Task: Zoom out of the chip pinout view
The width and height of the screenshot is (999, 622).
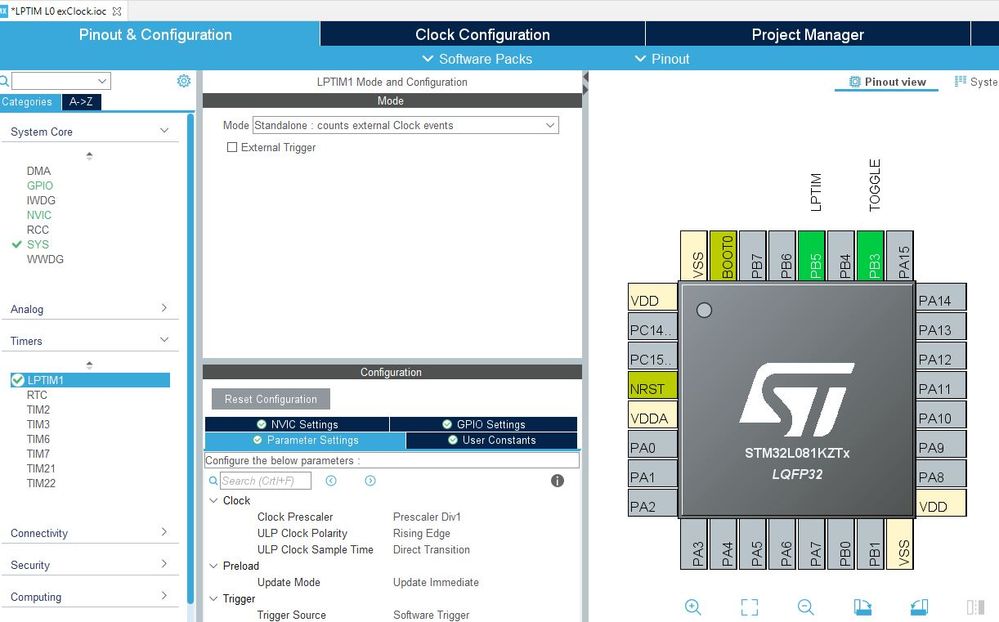Action: 805,607
